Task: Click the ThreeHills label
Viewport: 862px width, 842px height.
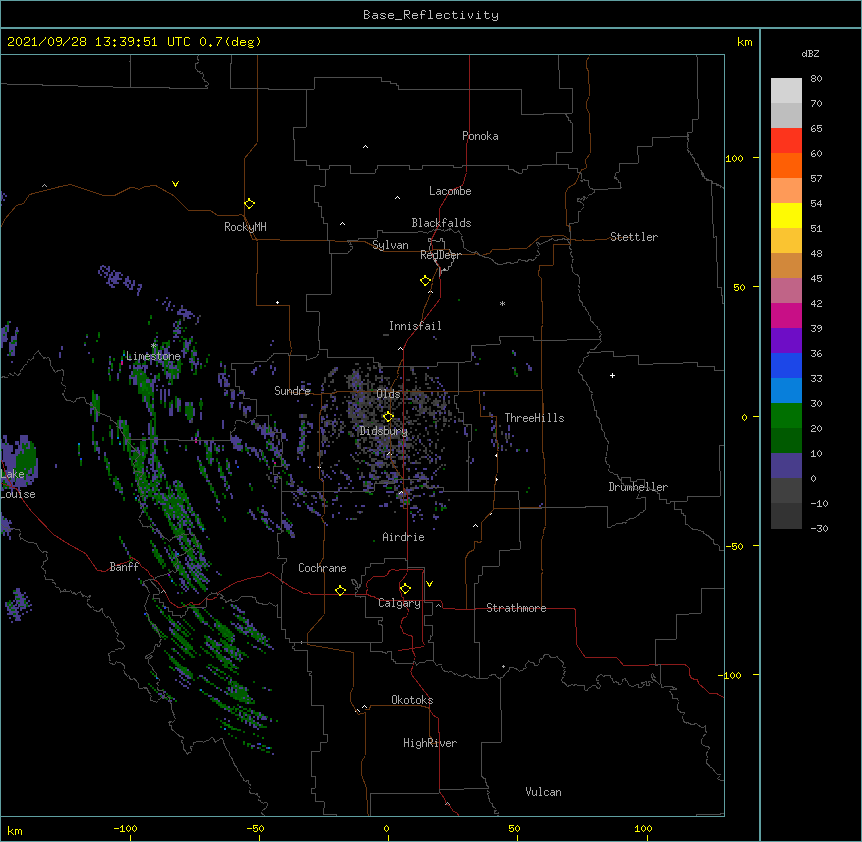Action: point(534,418)
